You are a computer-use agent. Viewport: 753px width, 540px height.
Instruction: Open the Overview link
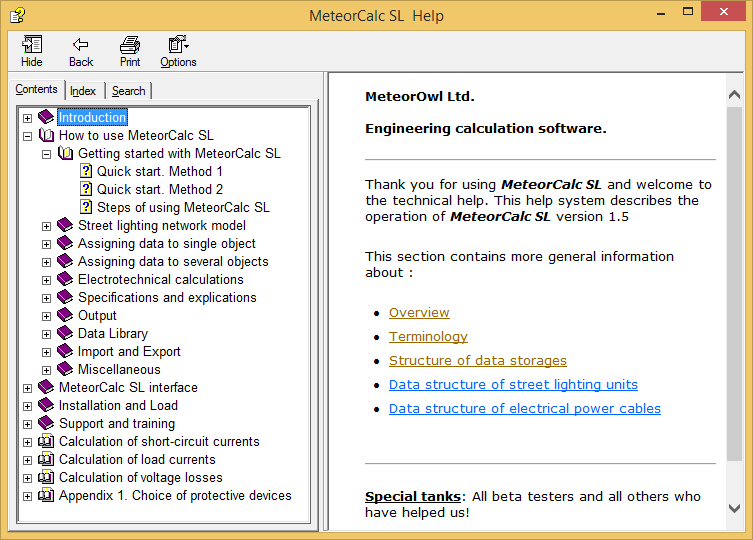click(419, 312)
